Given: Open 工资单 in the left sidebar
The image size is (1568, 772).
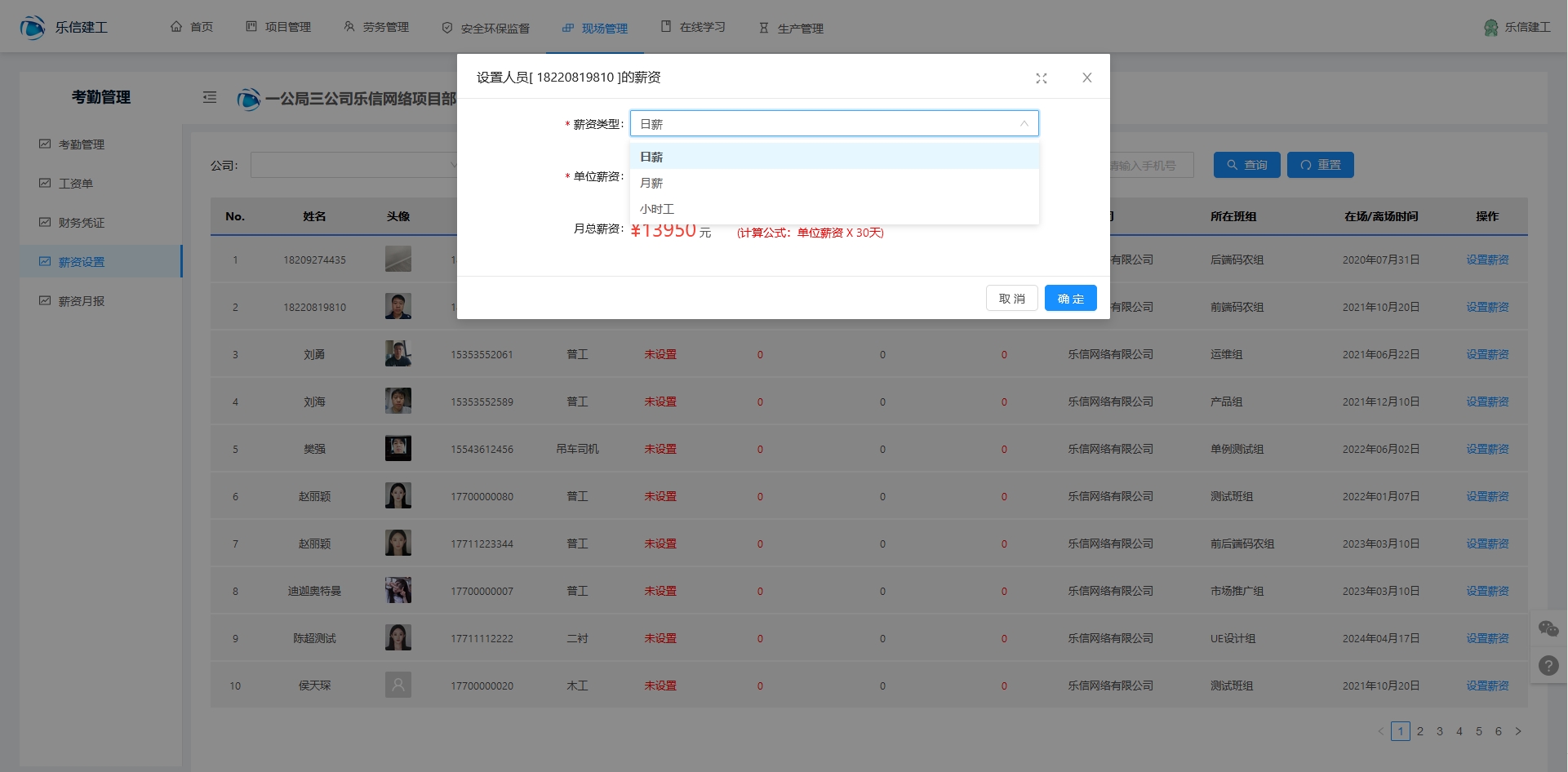Looking at the screenshot, I should [75, 184].
